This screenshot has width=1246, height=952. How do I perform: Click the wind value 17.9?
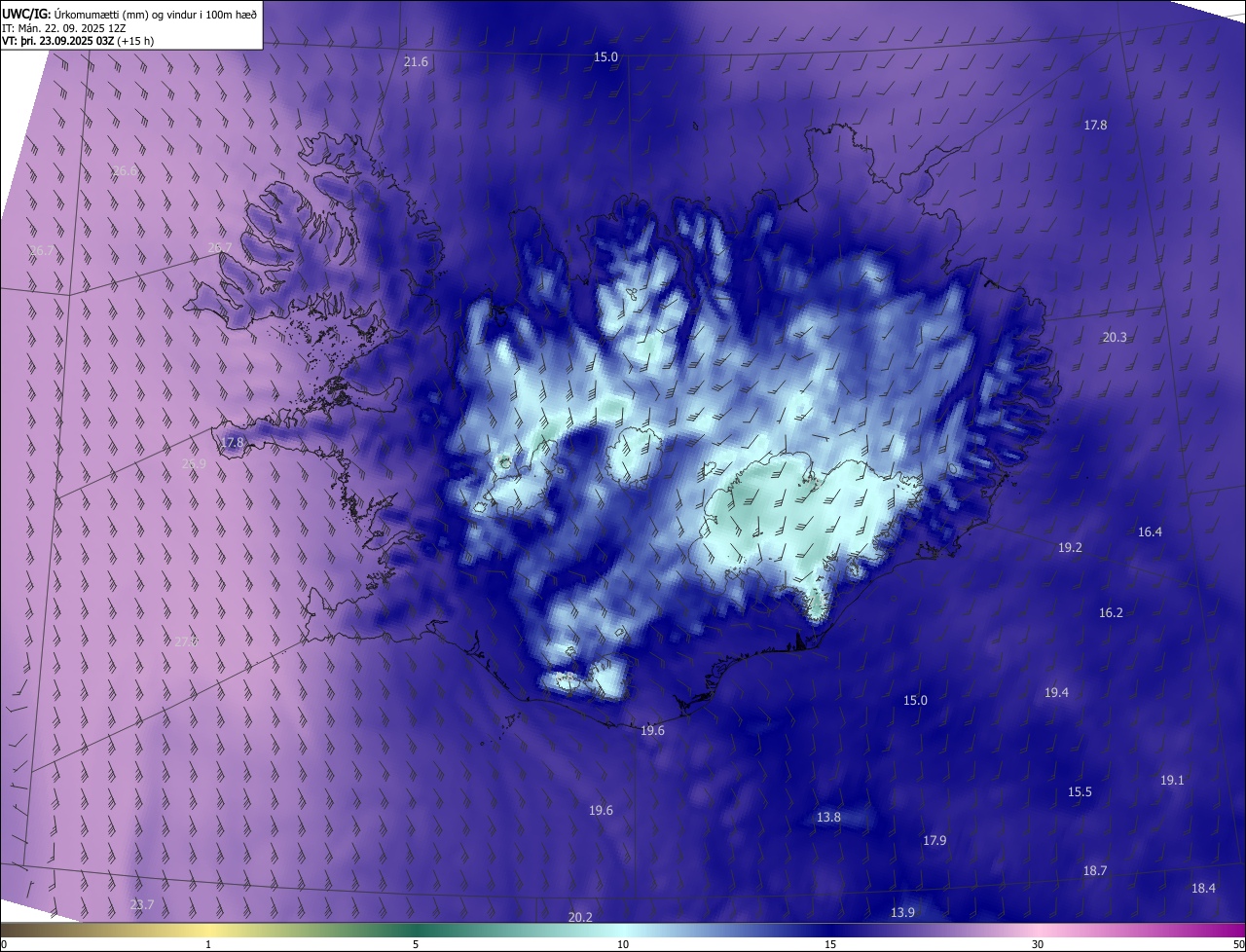pos(934,841)
